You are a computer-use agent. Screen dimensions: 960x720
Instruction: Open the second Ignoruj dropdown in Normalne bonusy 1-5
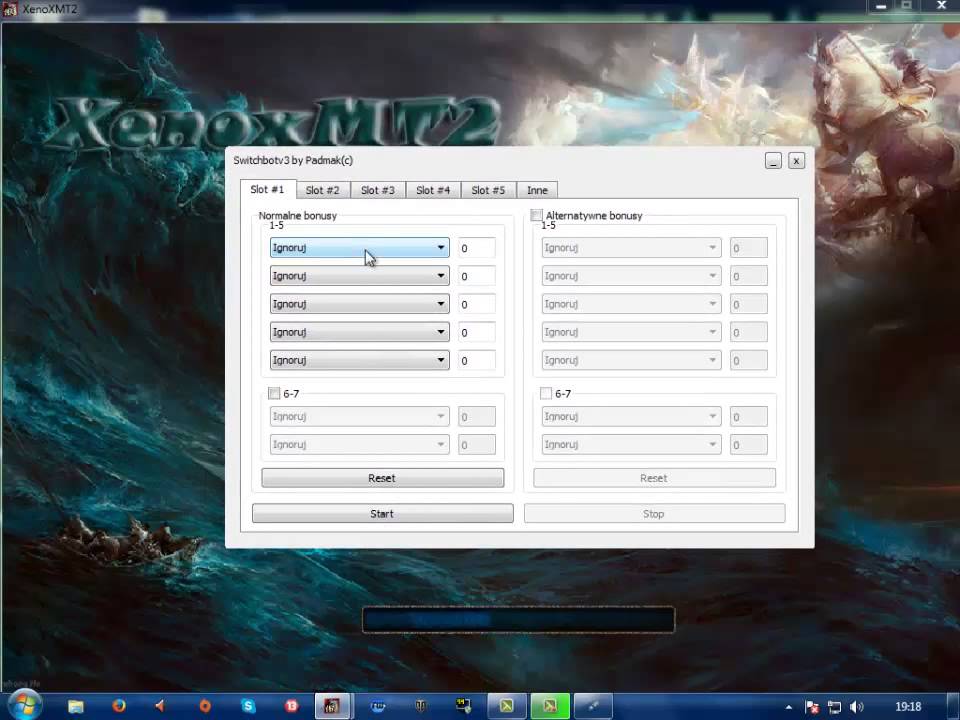click(359, 276)
